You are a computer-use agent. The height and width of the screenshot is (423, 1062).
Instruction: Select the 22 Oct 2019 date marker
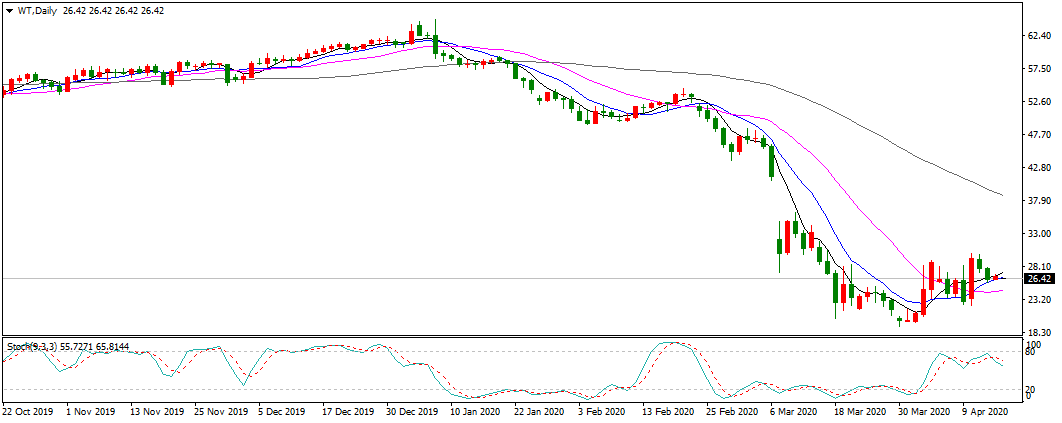[27, 410]
